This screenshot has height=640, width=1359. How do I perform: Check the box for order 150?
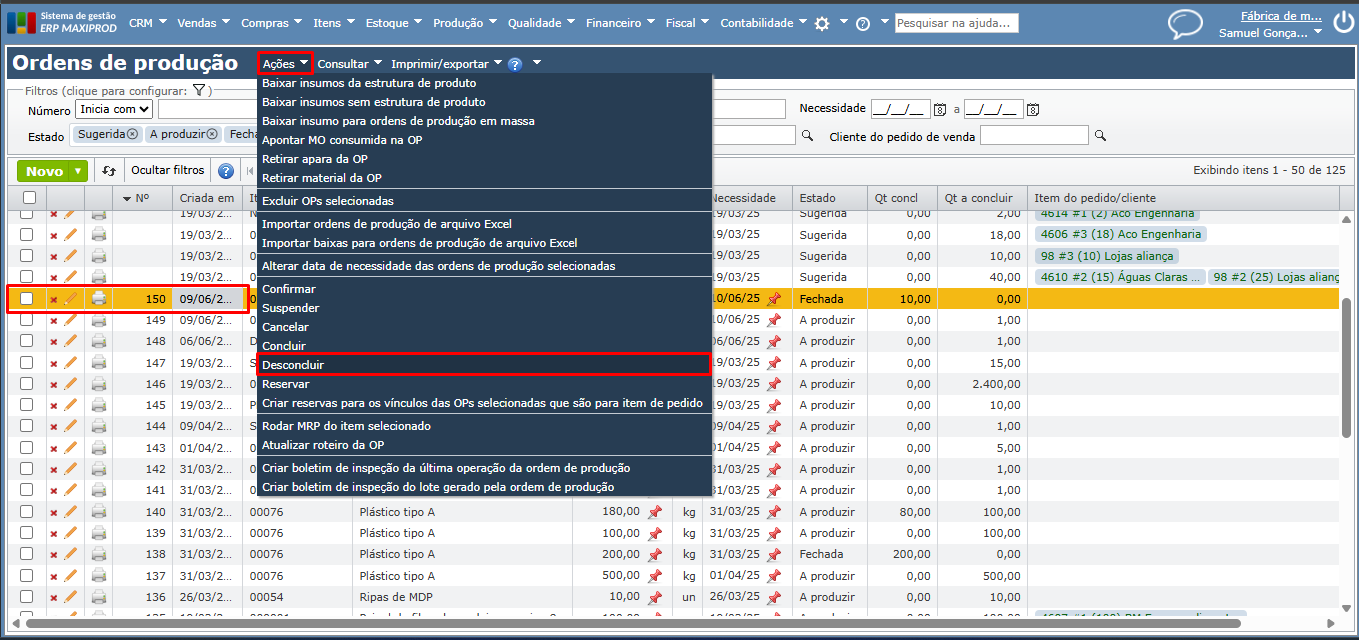coord(27,299)
